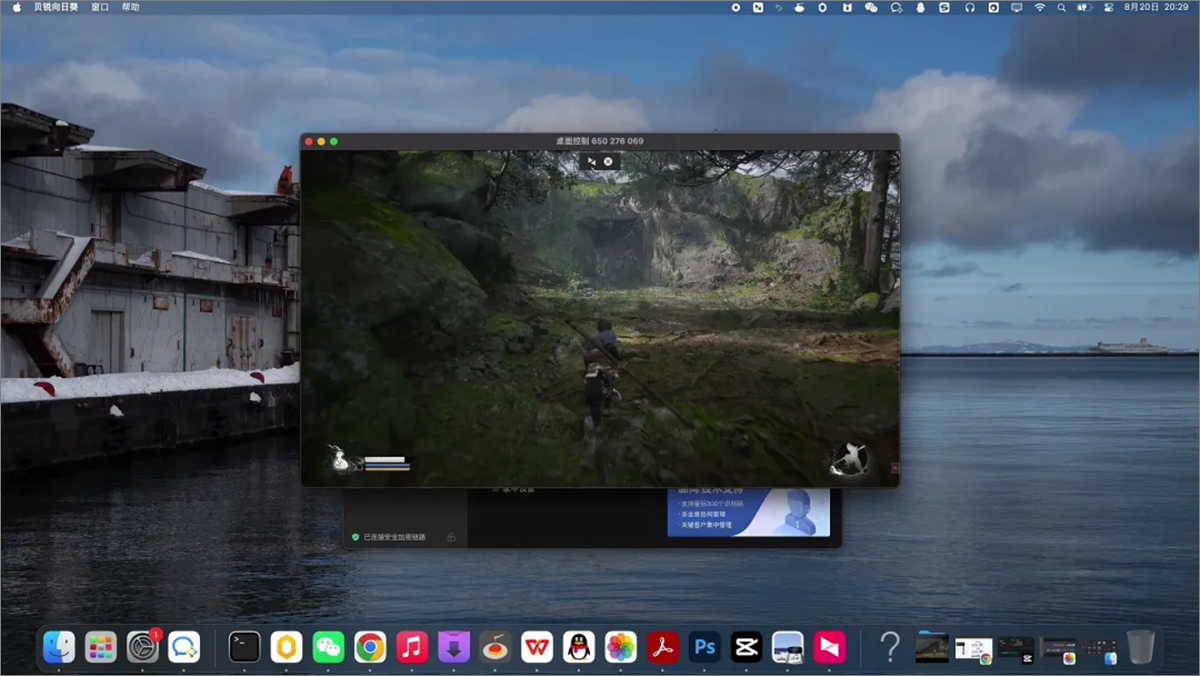Click the WeChat icon in the menu bar
The height and width of the screenshot is (676, 1200).
pyautogui.click(x=871, y=7)
